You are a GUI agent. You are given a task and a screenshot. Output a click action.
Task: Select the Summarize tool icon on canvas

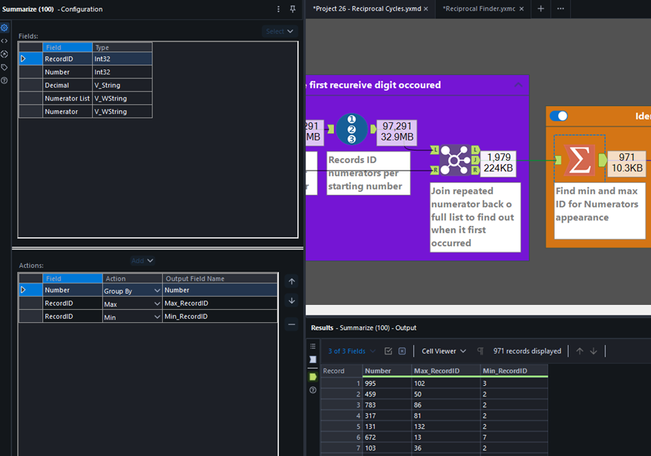[x=577, y=159]
